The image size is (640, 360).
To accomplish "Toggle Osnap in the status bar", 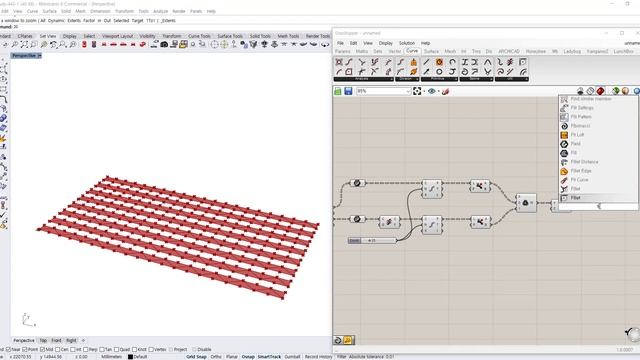I will [x=248, y=357].
